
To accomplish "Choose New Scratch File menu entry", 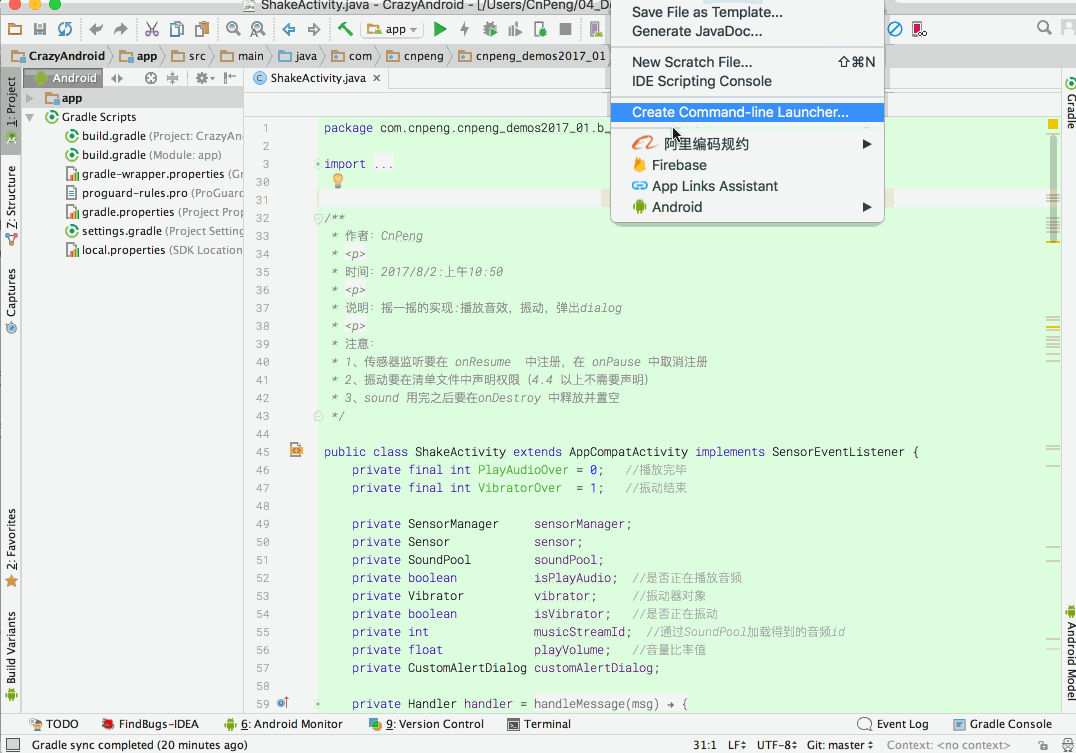I will click(747, 62).
